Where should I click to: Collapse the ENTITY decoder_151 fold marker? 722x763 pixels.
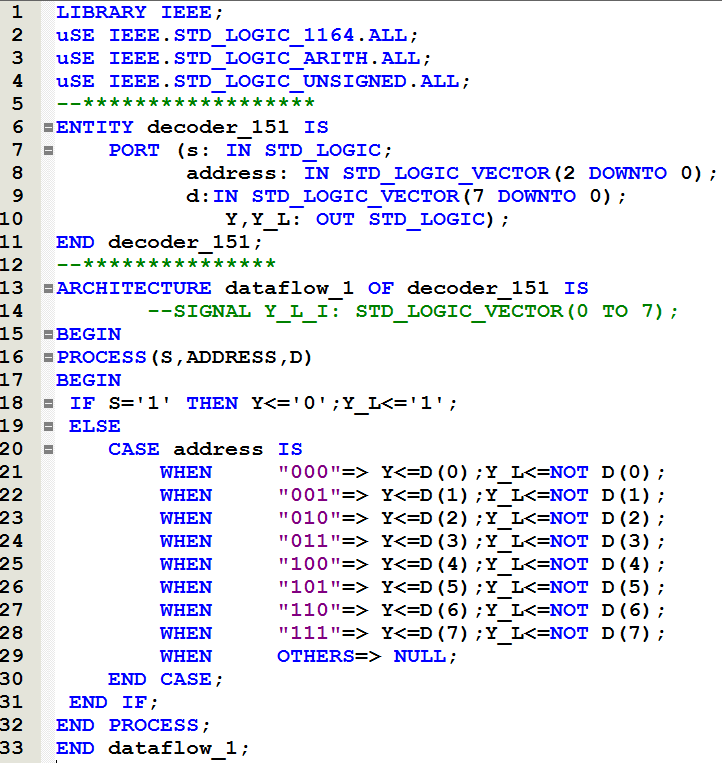click(x=48, y=127)
